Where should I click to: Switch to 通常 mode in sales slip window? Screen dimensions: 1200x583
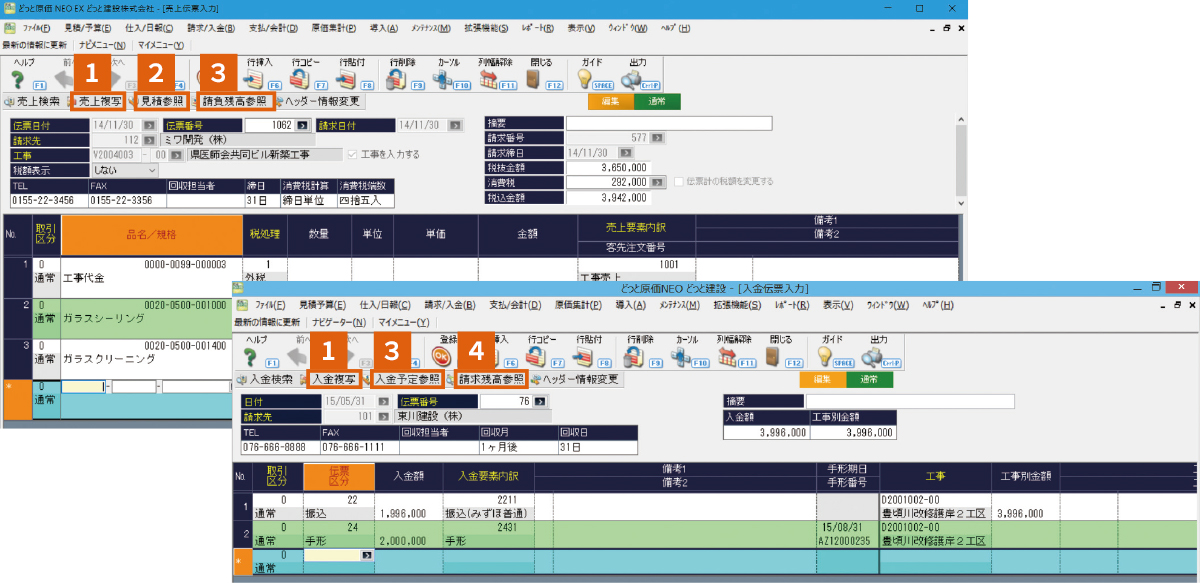click(x=657, y=101)
